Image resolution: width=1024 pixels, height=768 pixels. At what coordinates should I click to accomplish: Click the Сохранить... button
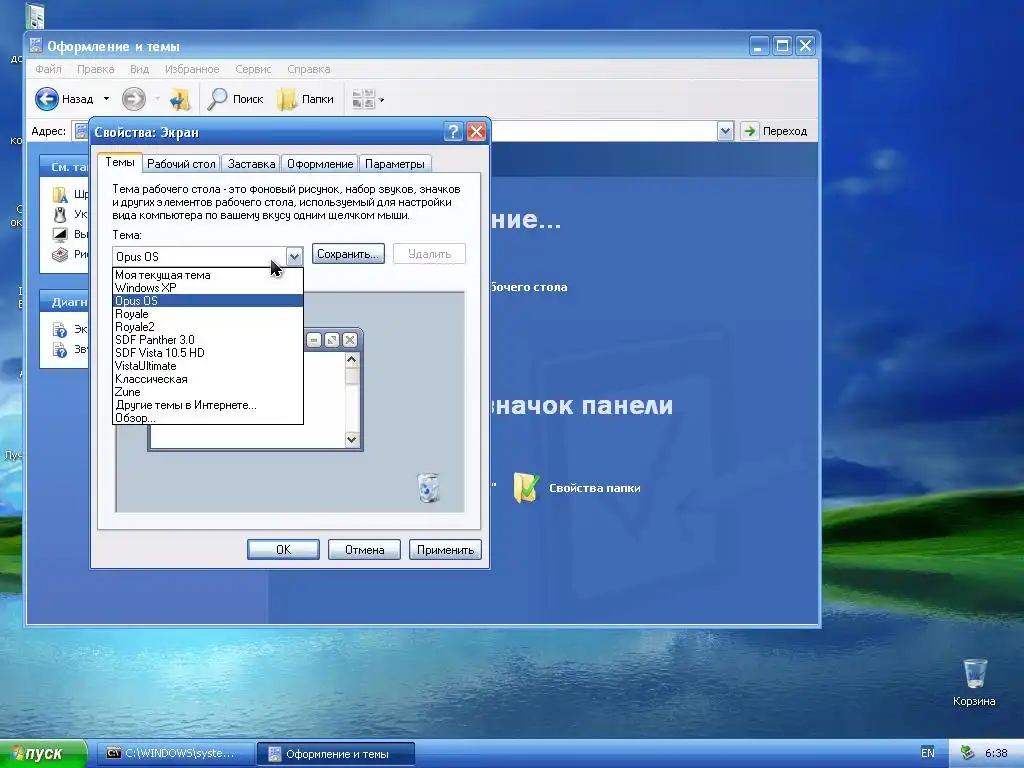point(348,254)
